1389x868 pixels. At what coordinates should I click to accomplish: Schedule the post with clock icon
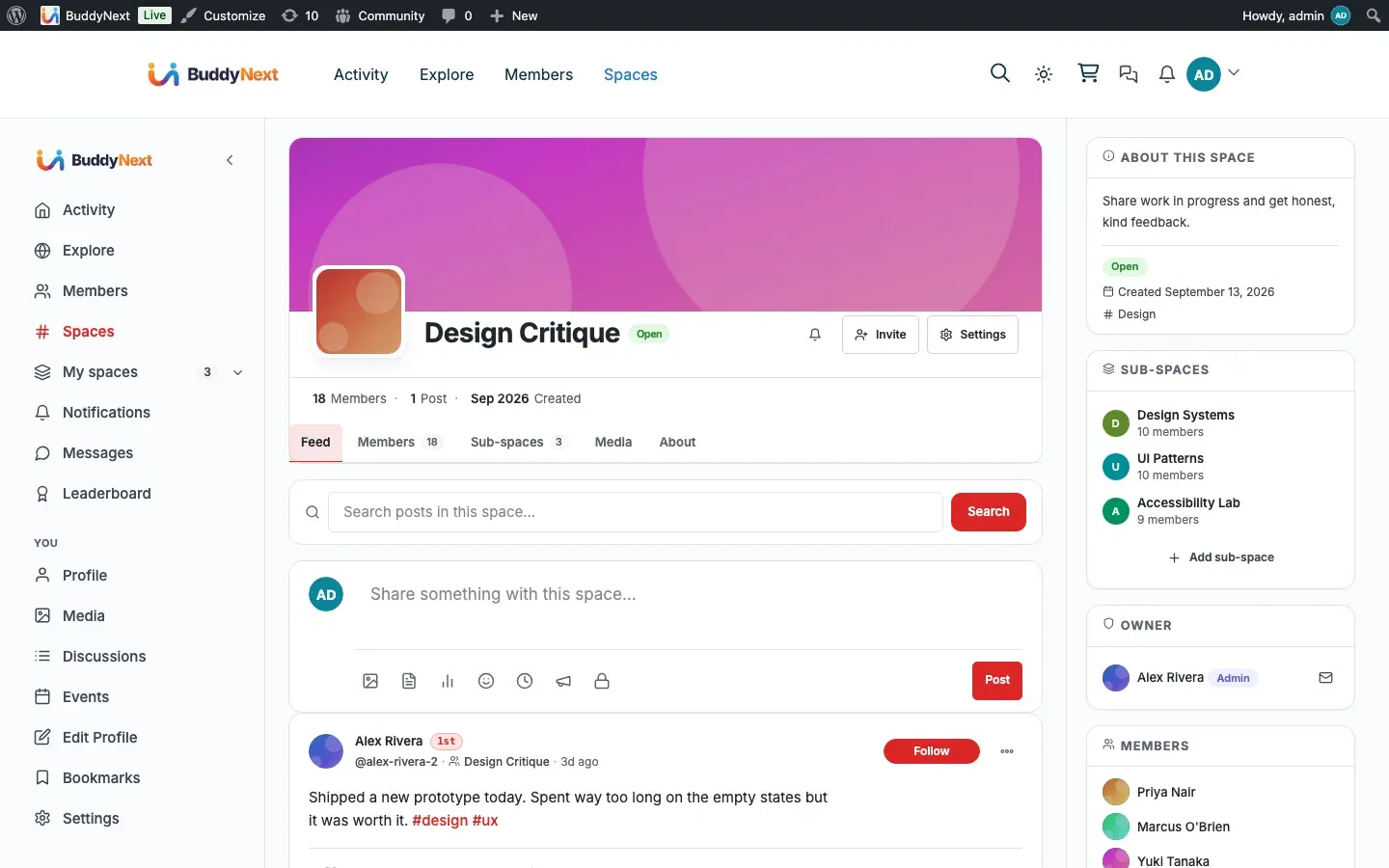click(525, 681)
